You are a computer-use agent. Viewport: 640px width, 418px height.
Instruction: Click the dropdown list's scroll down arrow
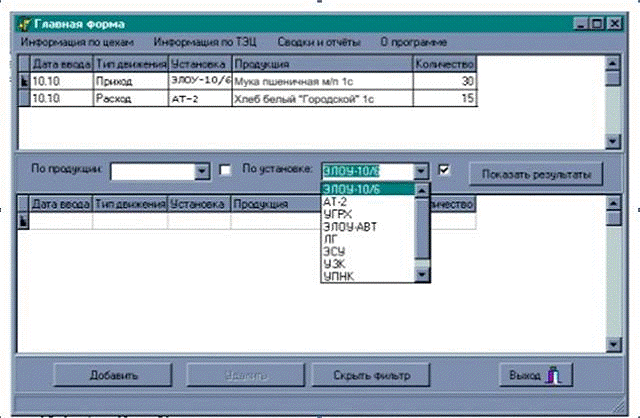(x=423, y=275)
